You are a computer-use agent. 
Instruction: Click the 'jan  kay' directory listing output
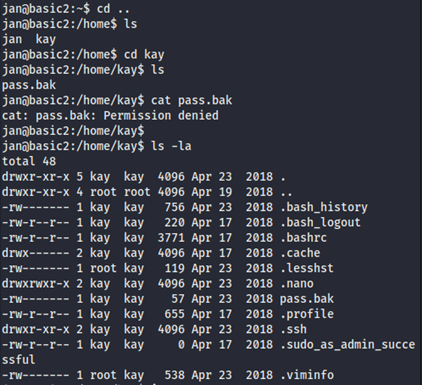click(29, 39)
